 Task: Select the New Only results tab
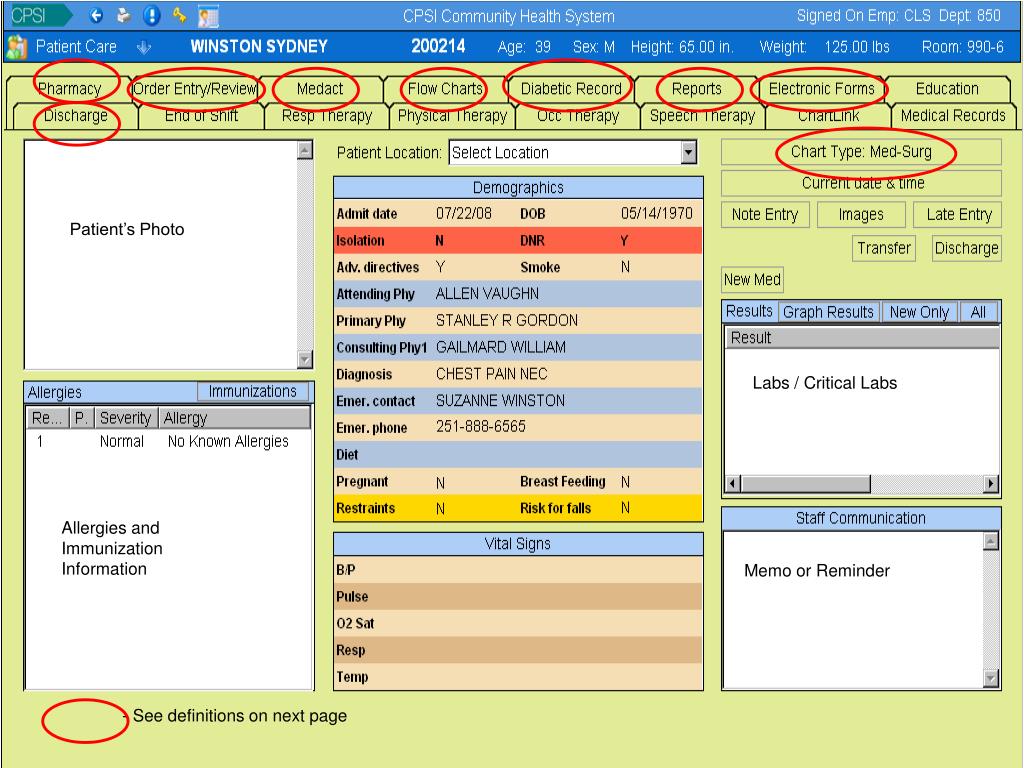pyautogui.click(x=919, y=312)
